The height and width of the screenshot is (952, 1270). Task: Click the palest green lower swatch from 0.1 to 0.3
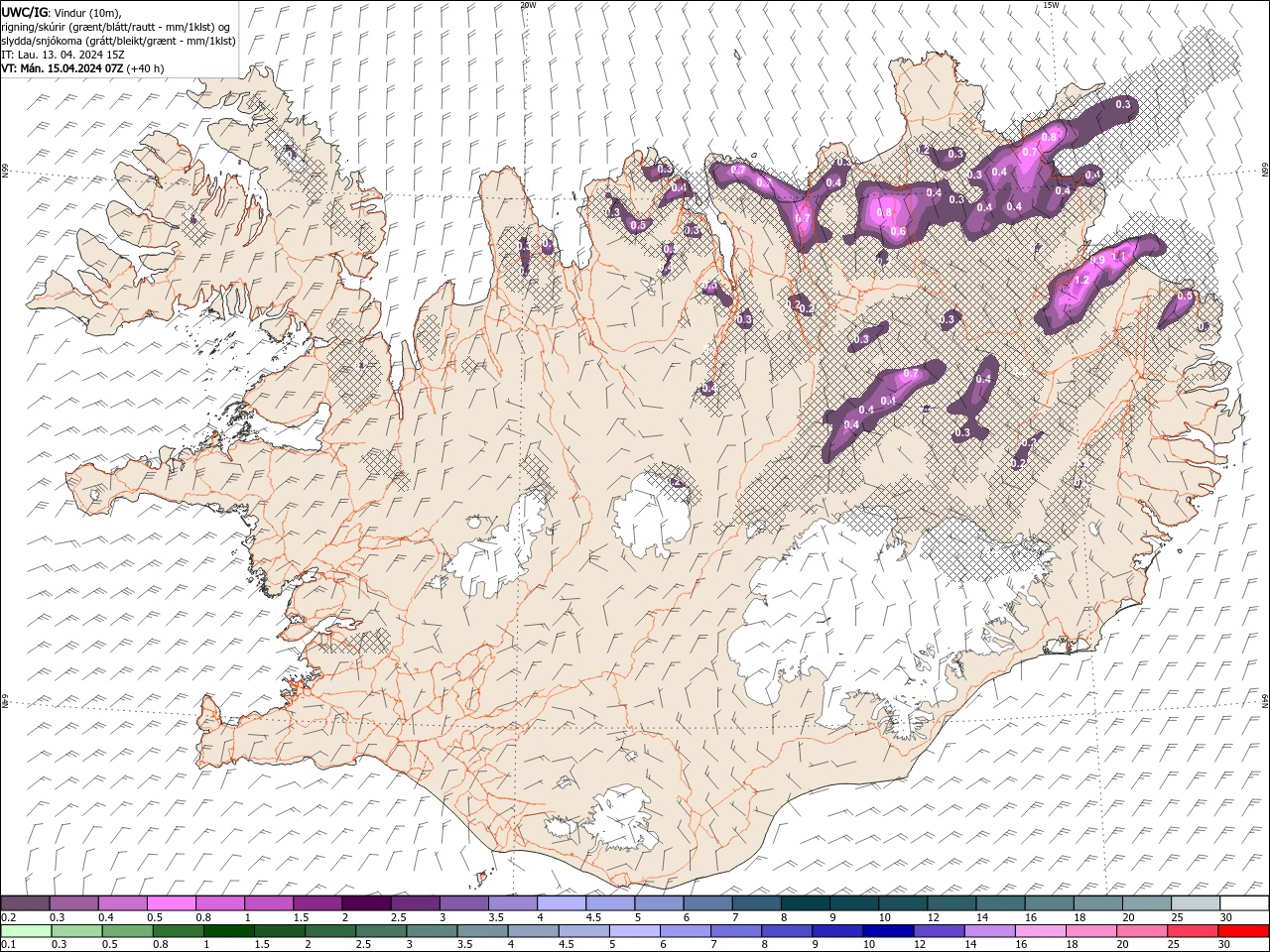(26, 931)
